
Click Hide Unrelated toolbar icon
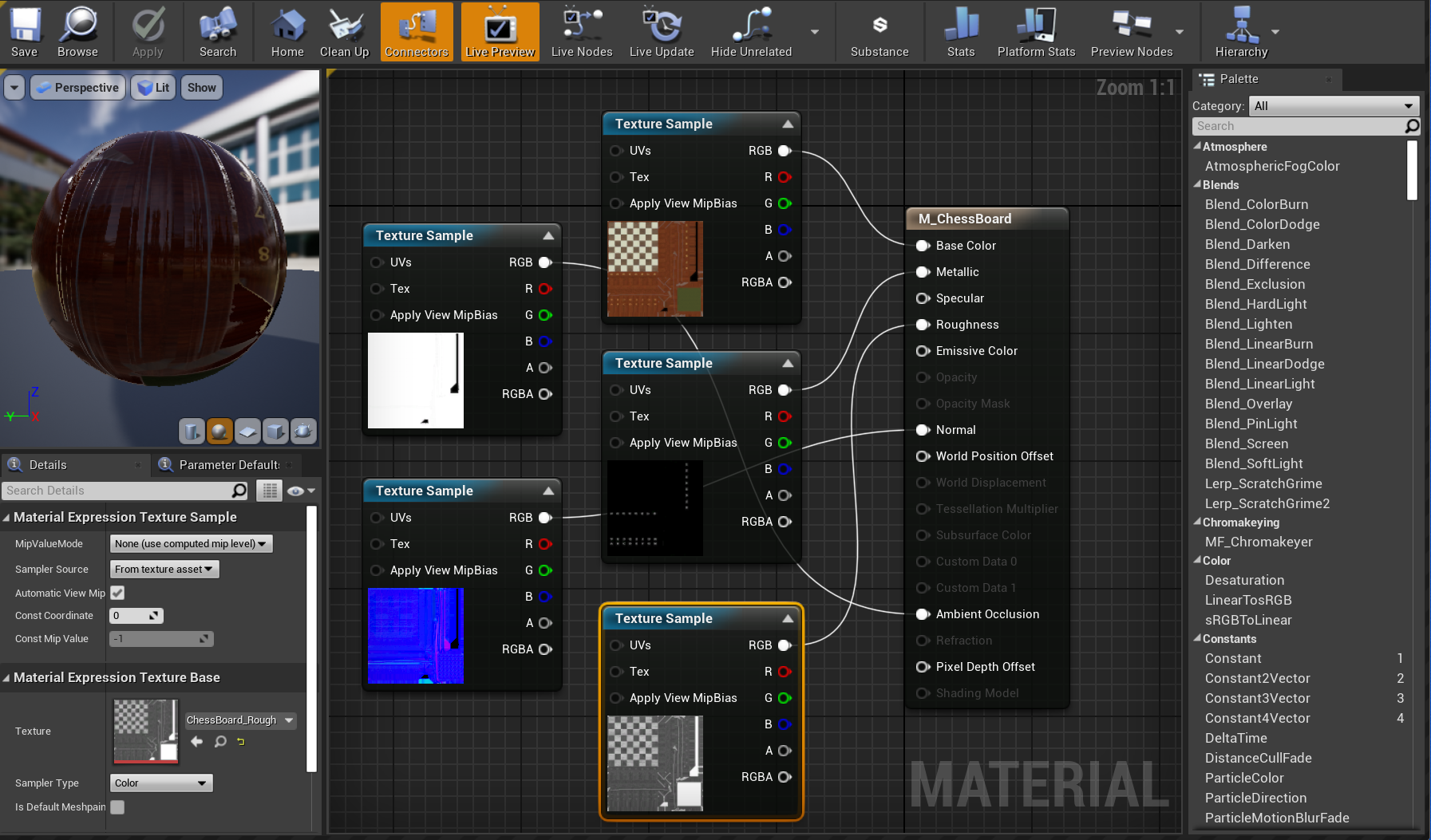[752, 31]
